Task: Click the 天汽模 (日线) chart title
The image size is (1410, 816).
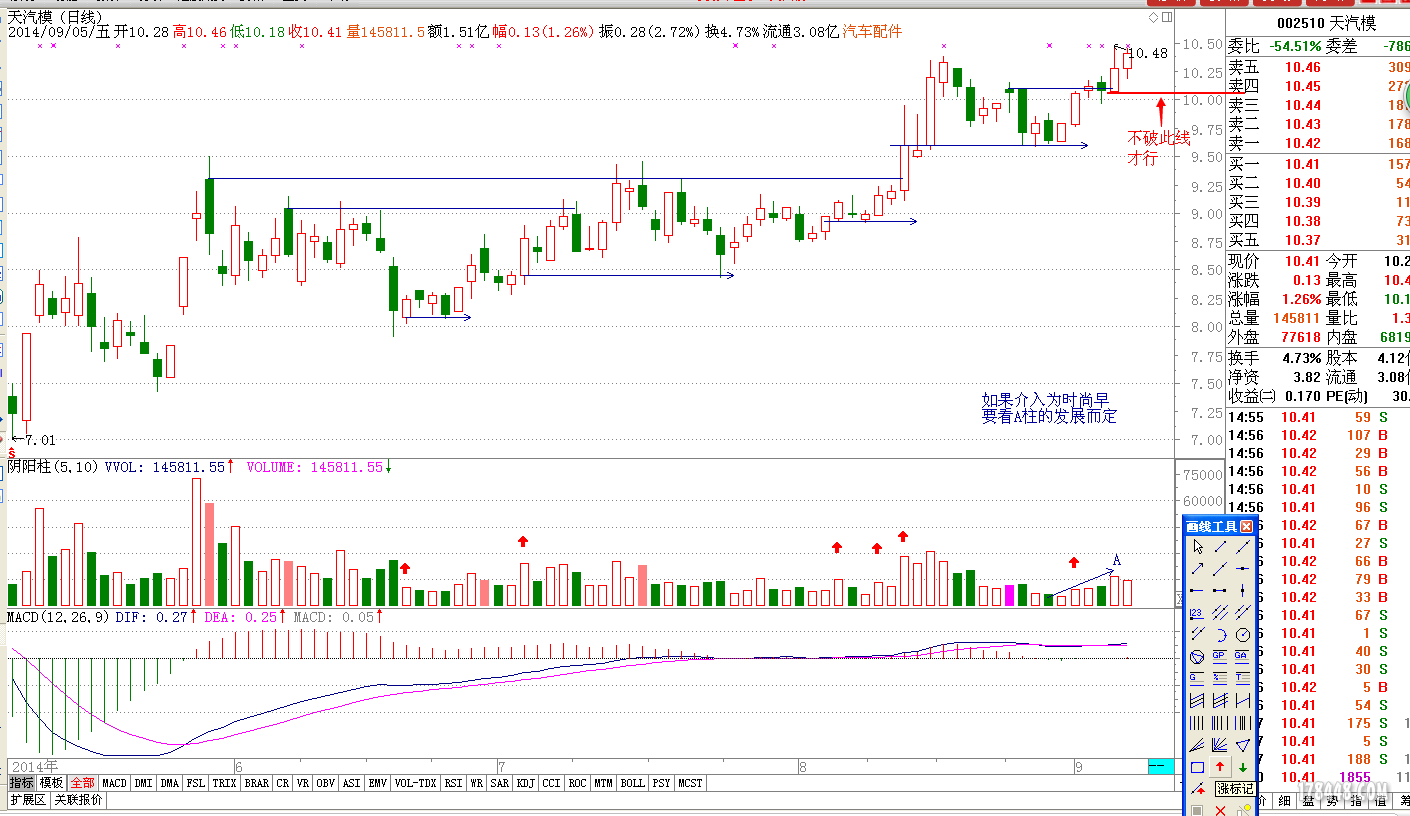Action: [x=55, y=16]
